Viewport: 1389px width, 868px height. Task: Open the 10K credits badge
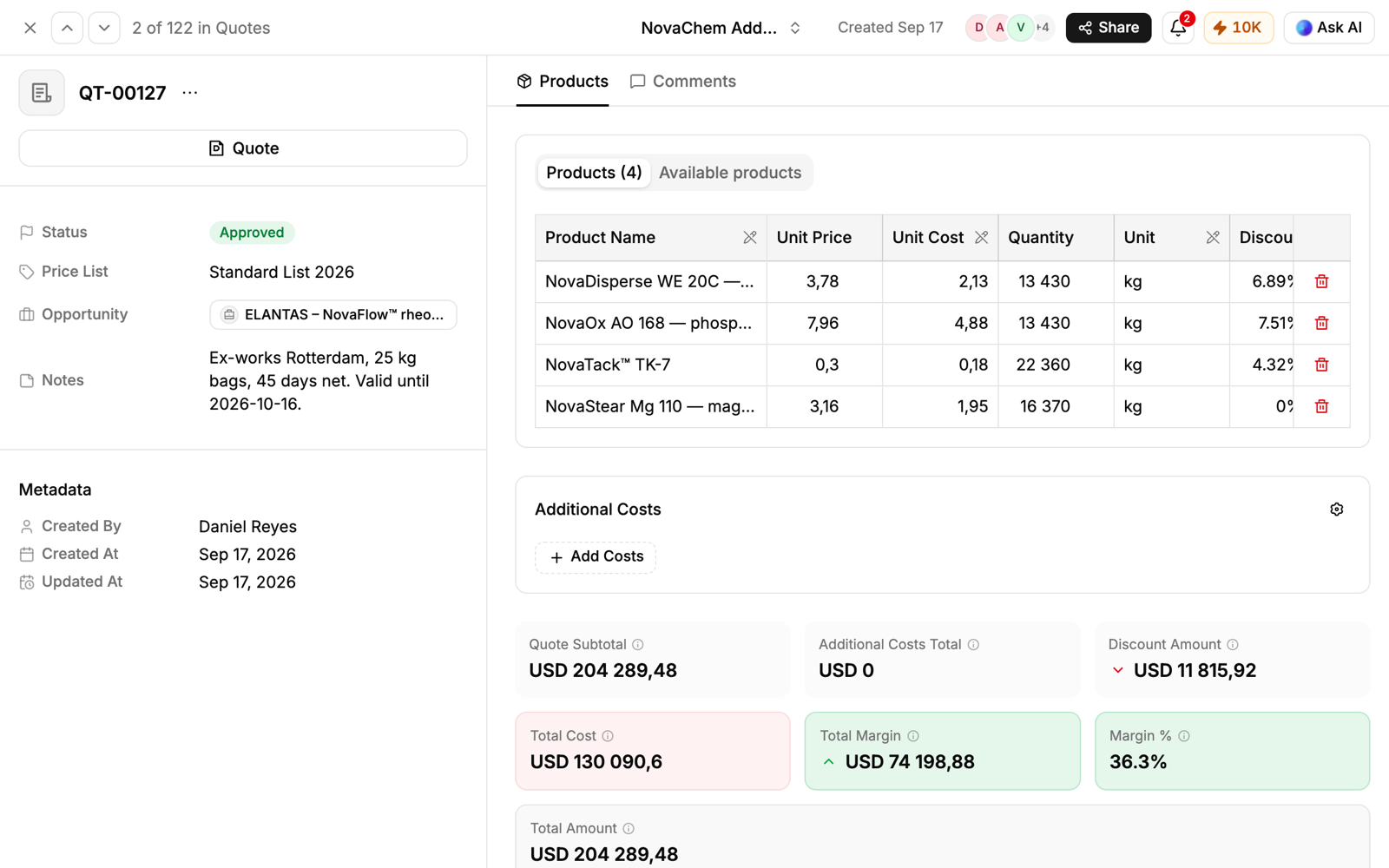click(x=1238, y=28)
